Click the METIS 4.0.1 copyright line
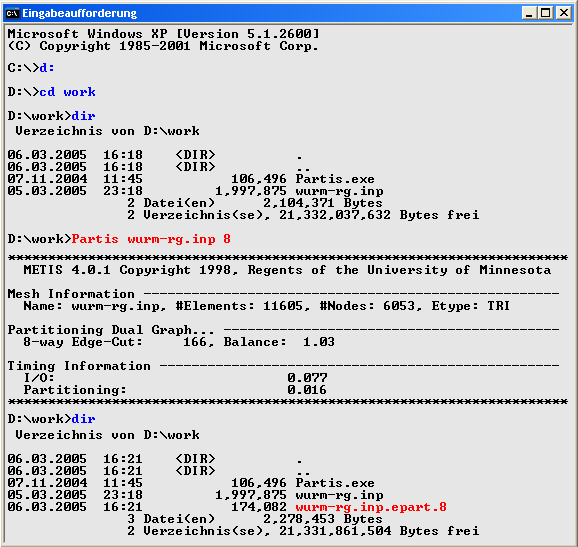578x547 pixels. coord(287,270)
